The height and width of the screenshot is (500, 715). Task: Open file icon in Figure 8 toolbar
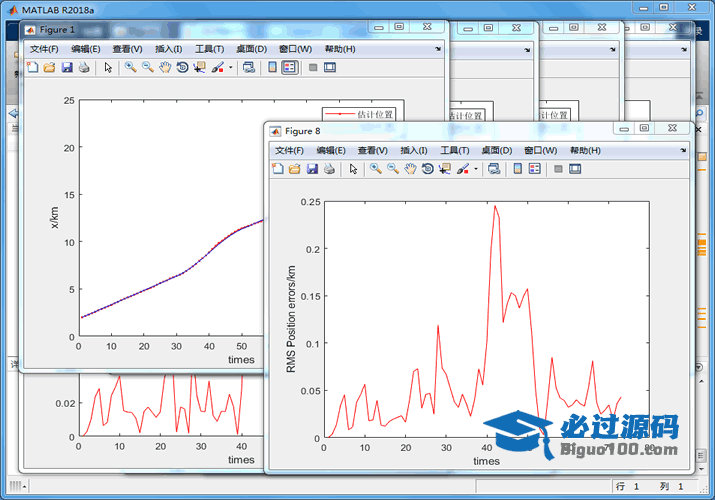point(295,169)
